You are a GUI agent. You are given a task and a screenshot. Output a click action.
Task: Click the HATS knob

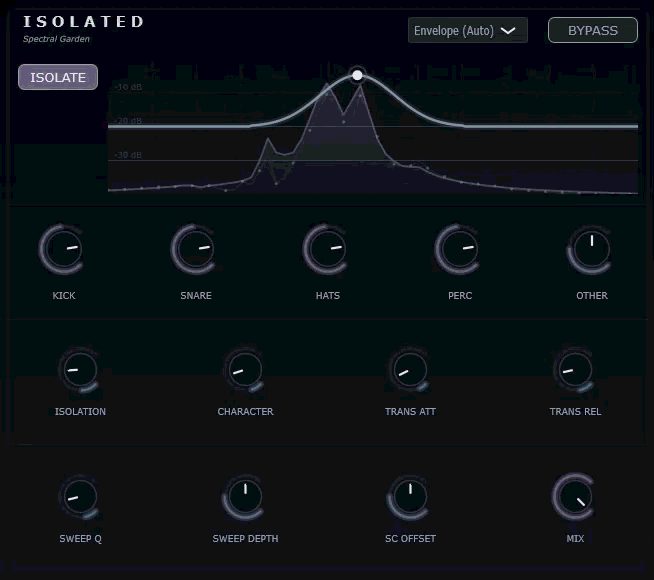coord(326,249)
